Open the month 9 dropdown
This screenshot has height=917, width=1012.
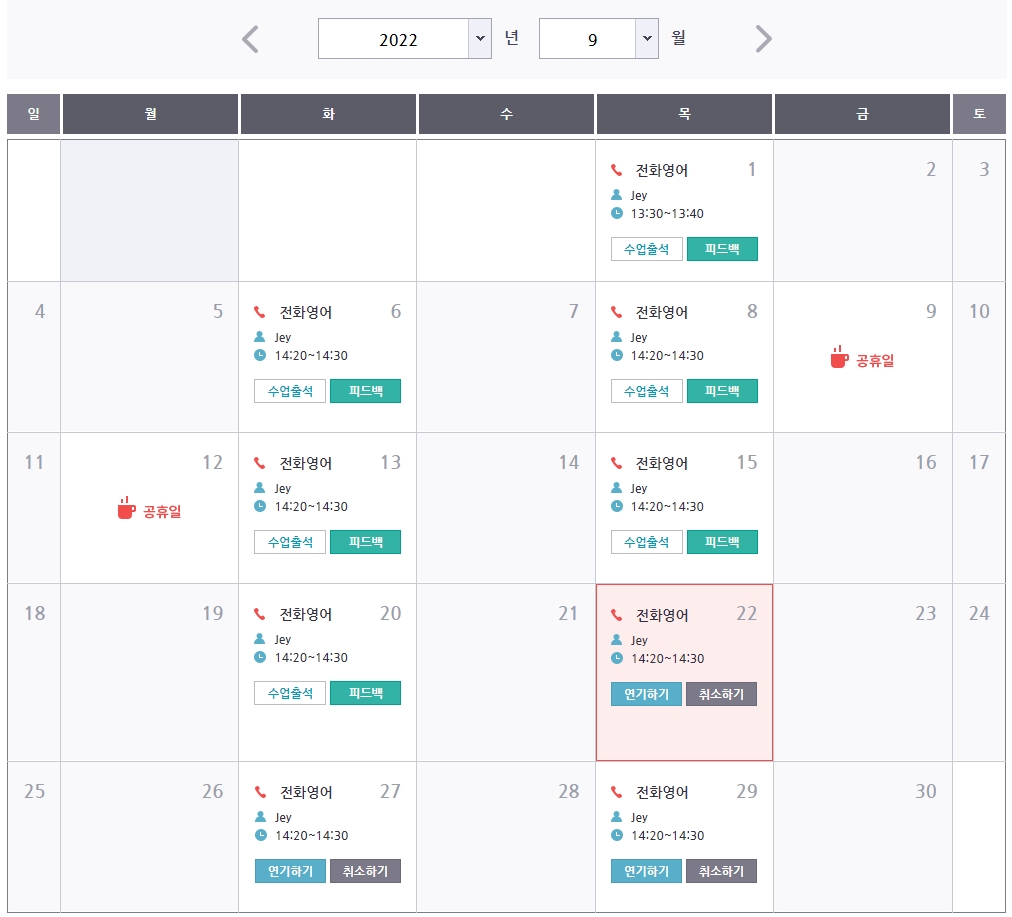click(598, 39)
